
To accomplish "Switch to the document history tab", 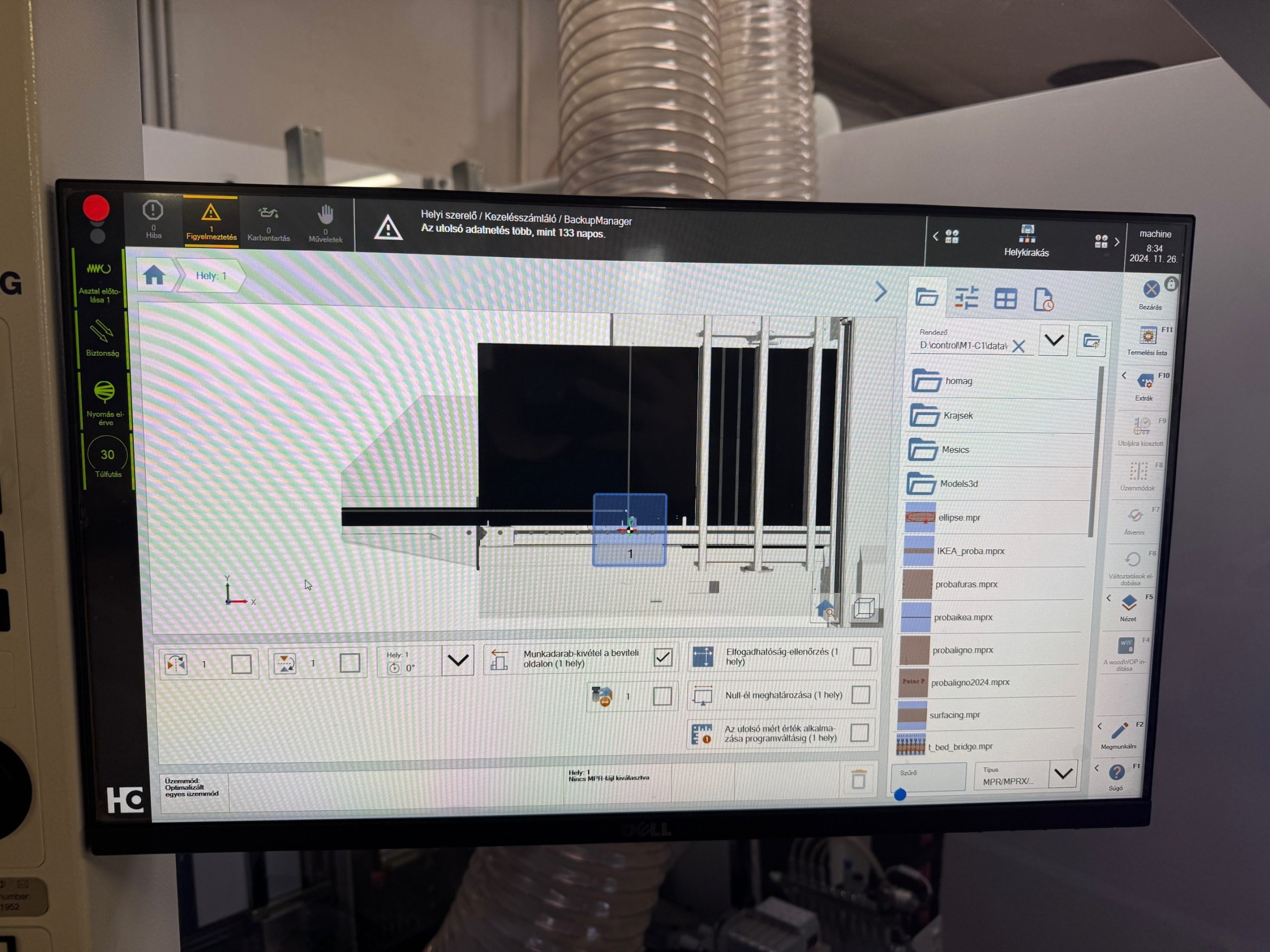I will (1043, 300).
